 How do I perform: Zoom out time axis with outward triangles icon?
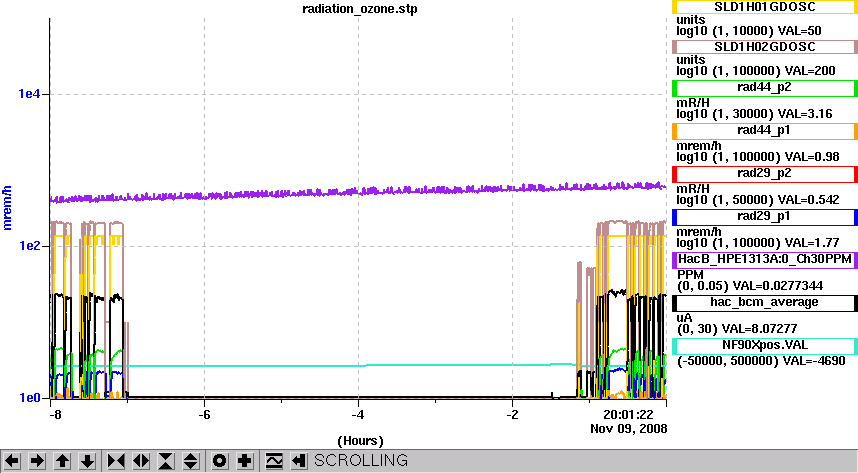click(141, 461)
